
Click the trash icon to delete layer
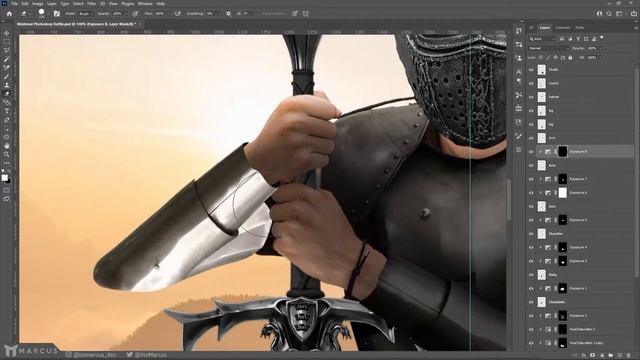tap(629, 356)
